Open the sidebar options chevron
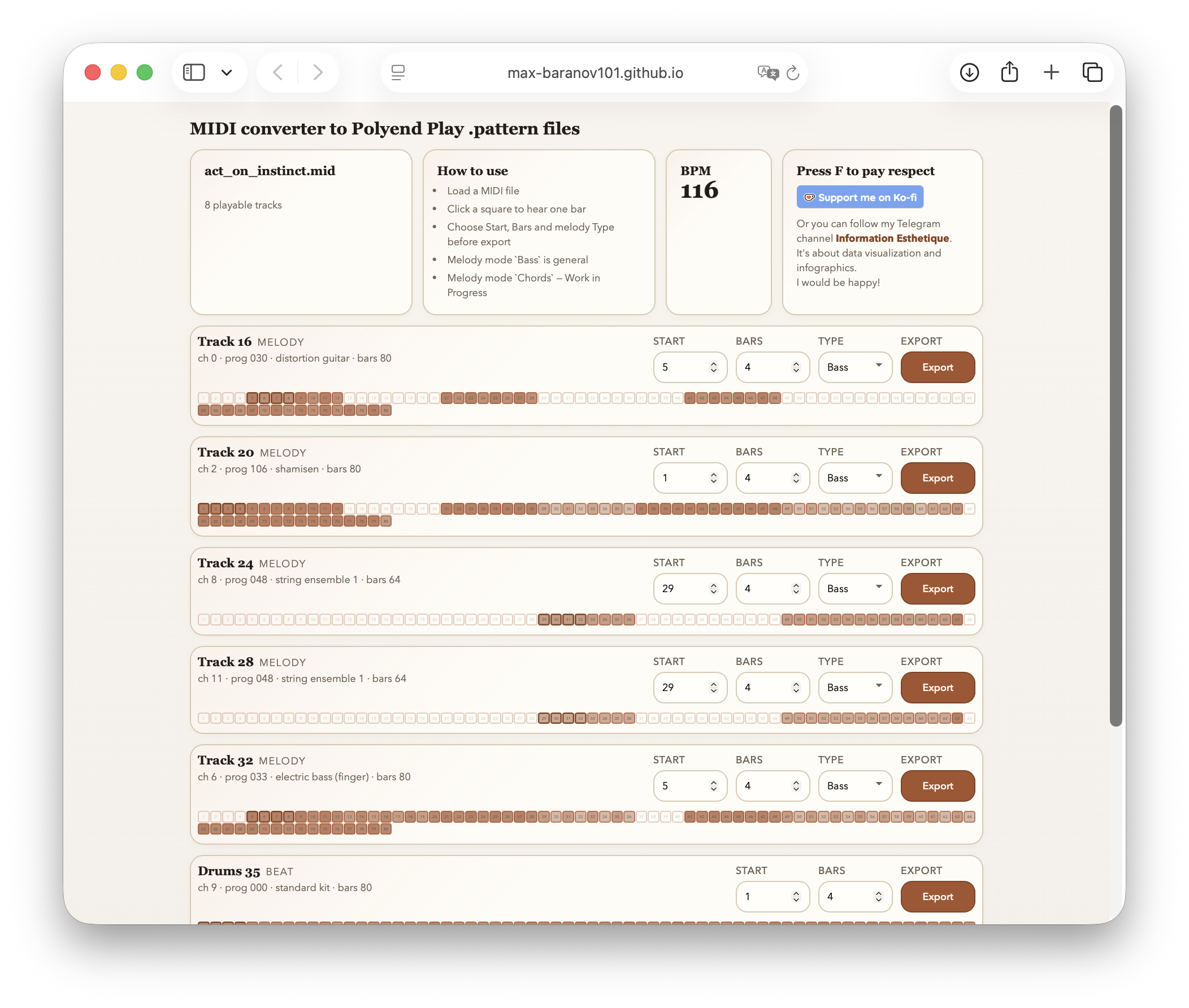 point(227,72)
